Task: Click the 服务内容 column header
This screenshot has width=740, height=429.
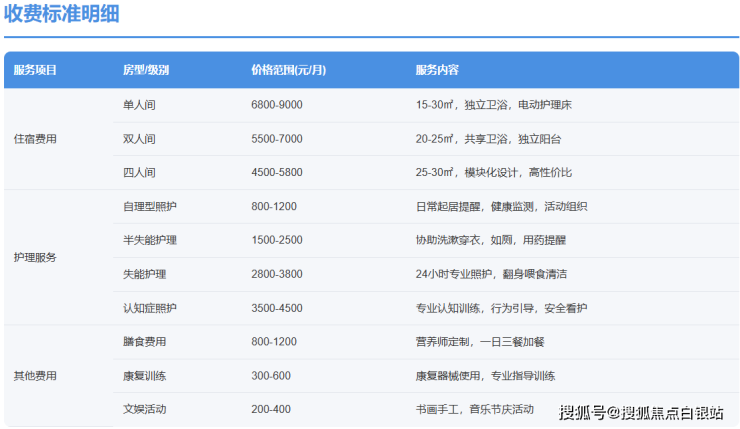Action: point(437,71)
